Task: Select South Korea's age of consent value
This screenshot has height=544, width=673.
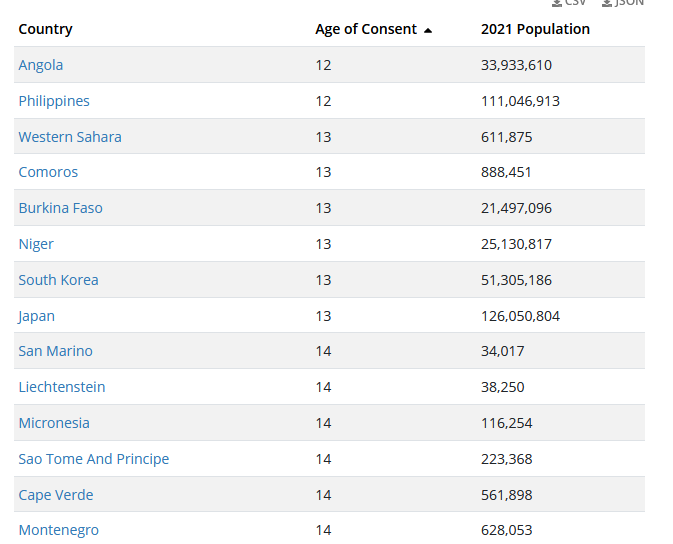Action: click(x=323, y=280)
